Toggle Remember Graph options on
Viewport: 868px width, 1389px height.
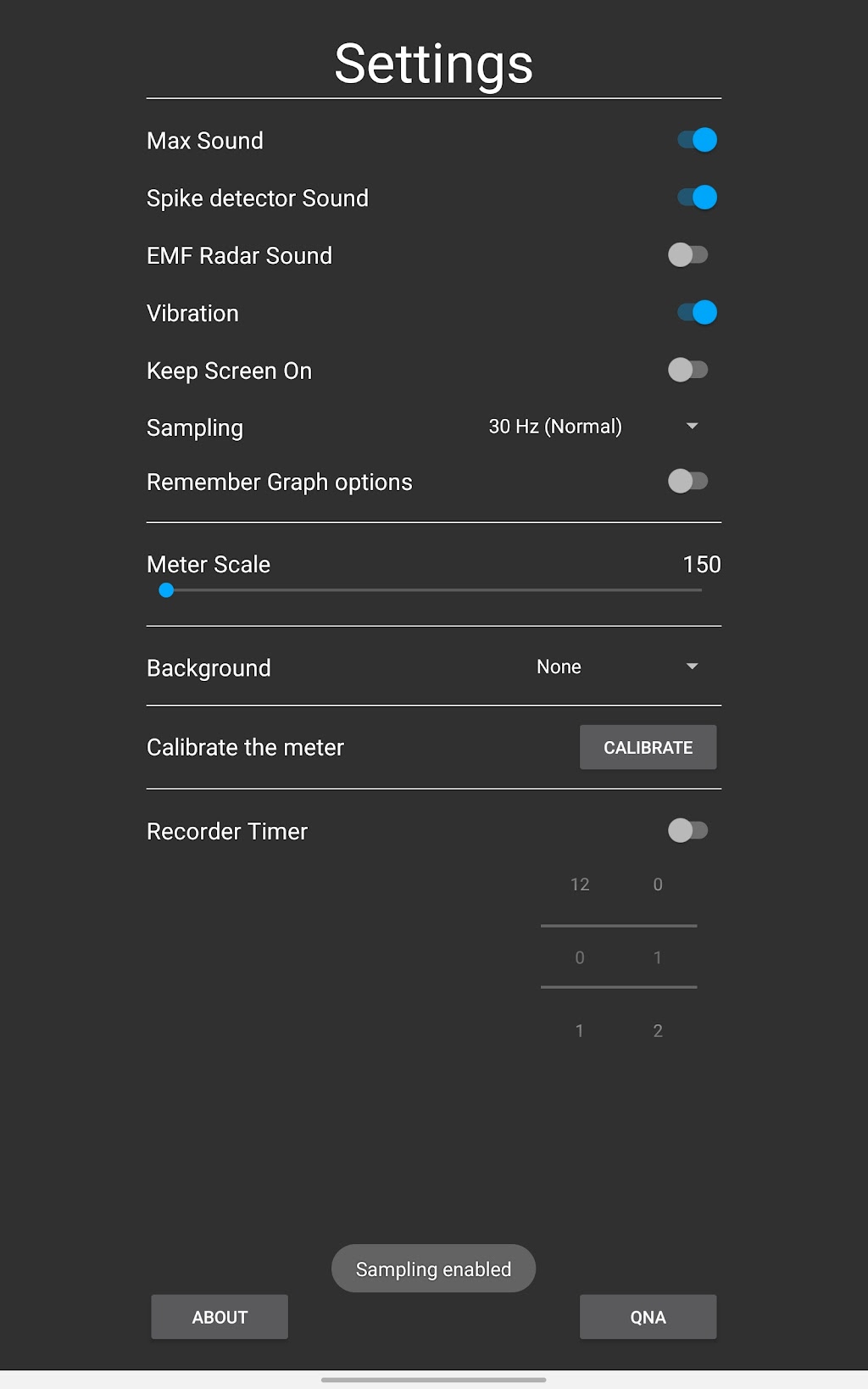pos(687,482)
